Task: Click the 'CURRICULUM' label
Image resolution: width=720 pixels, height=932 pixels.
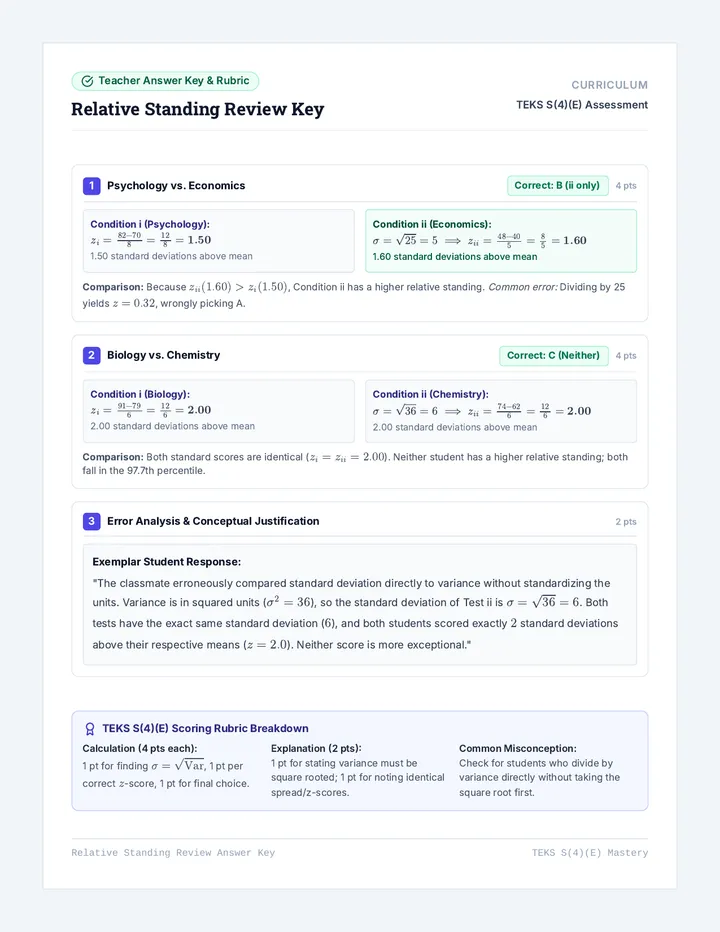Action: [609, 85]
